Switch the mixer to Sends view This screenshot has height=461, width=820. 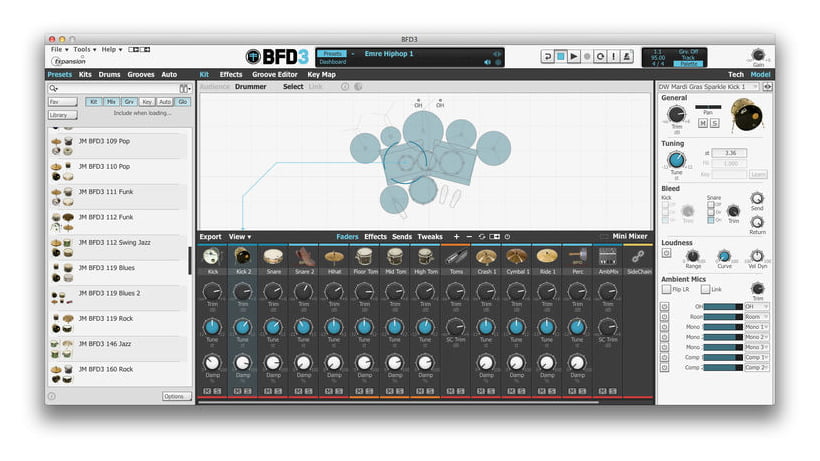(x=402, y=237)
